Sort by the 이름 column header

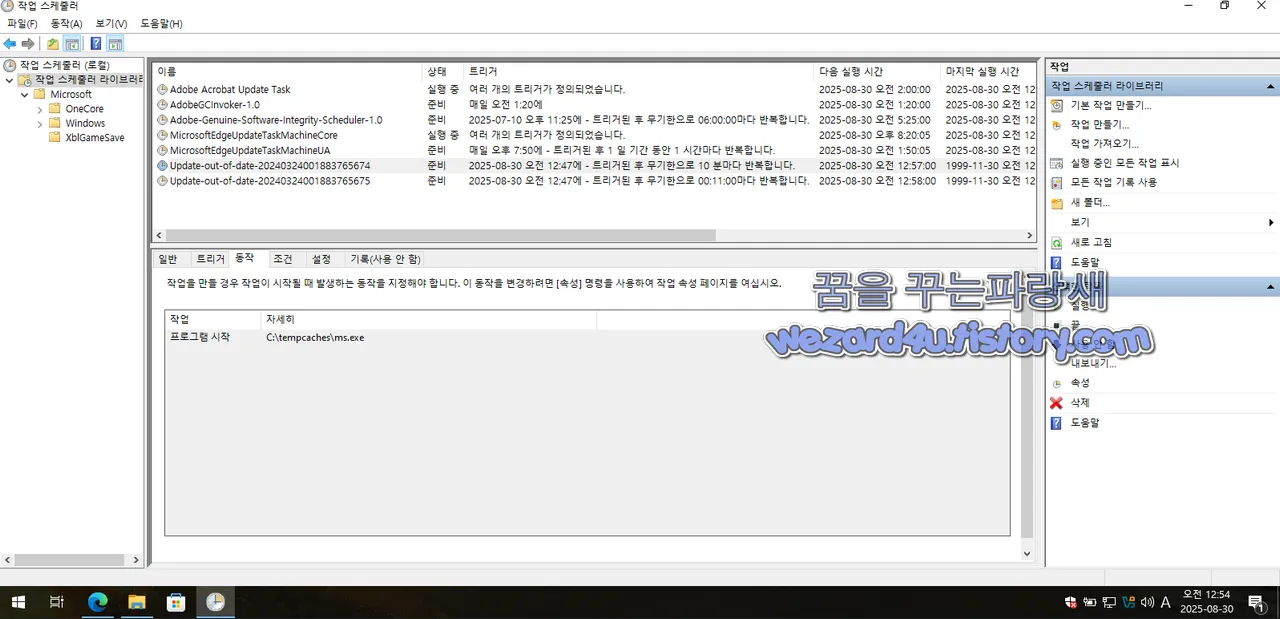click(287, 72)
